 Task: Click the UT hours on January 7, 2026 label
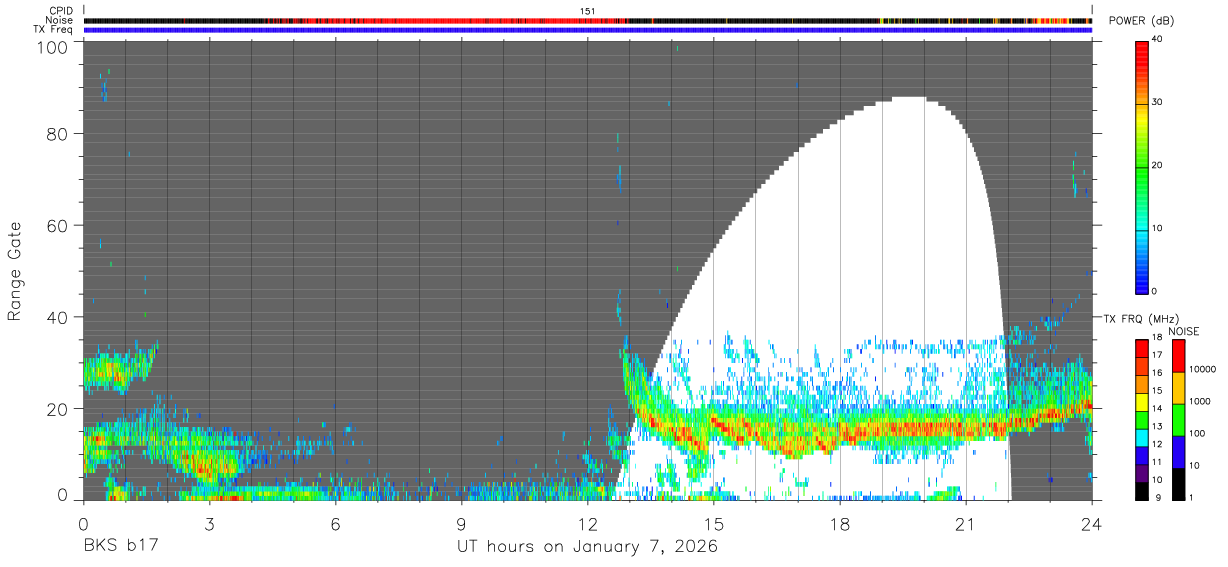tap(587, 548)
